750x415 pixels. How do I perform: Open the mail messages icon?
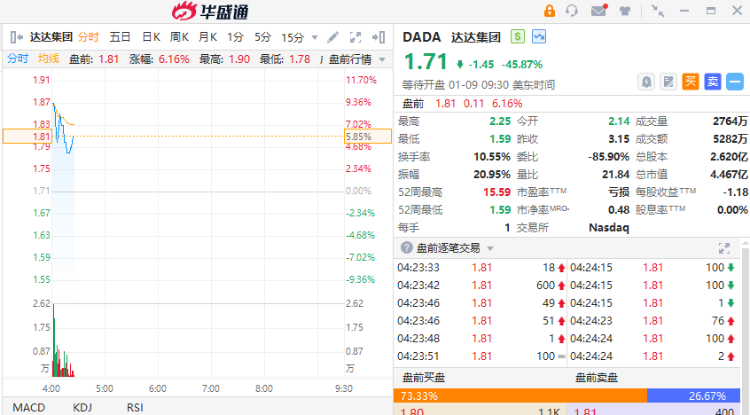point(599,11)
